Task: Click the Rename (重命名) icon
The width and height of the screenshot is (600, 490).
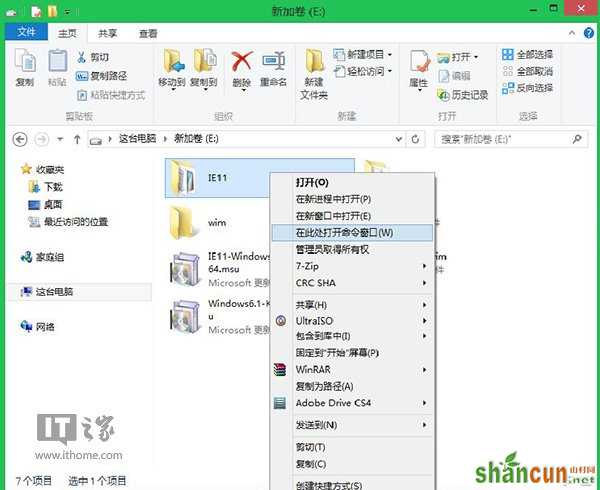Action: (x=273, y=61)
